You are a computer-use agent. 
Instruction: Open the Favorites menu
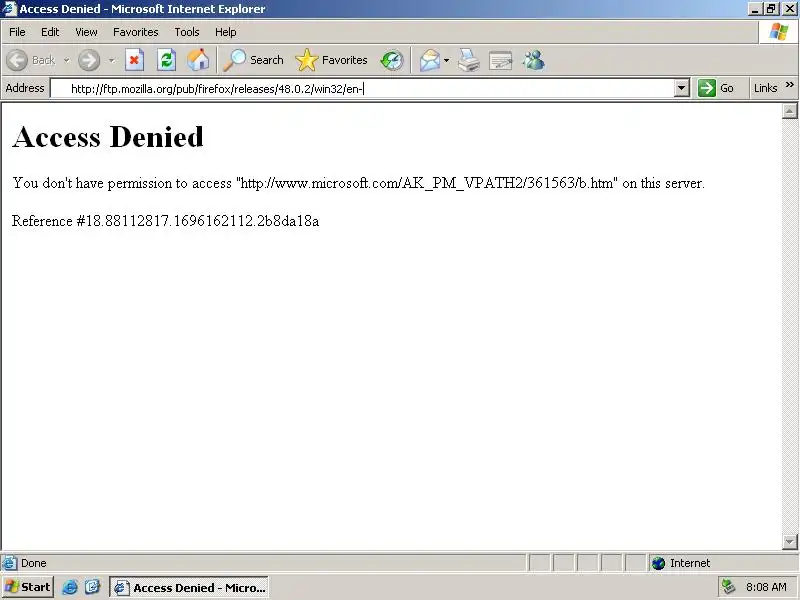136,32
